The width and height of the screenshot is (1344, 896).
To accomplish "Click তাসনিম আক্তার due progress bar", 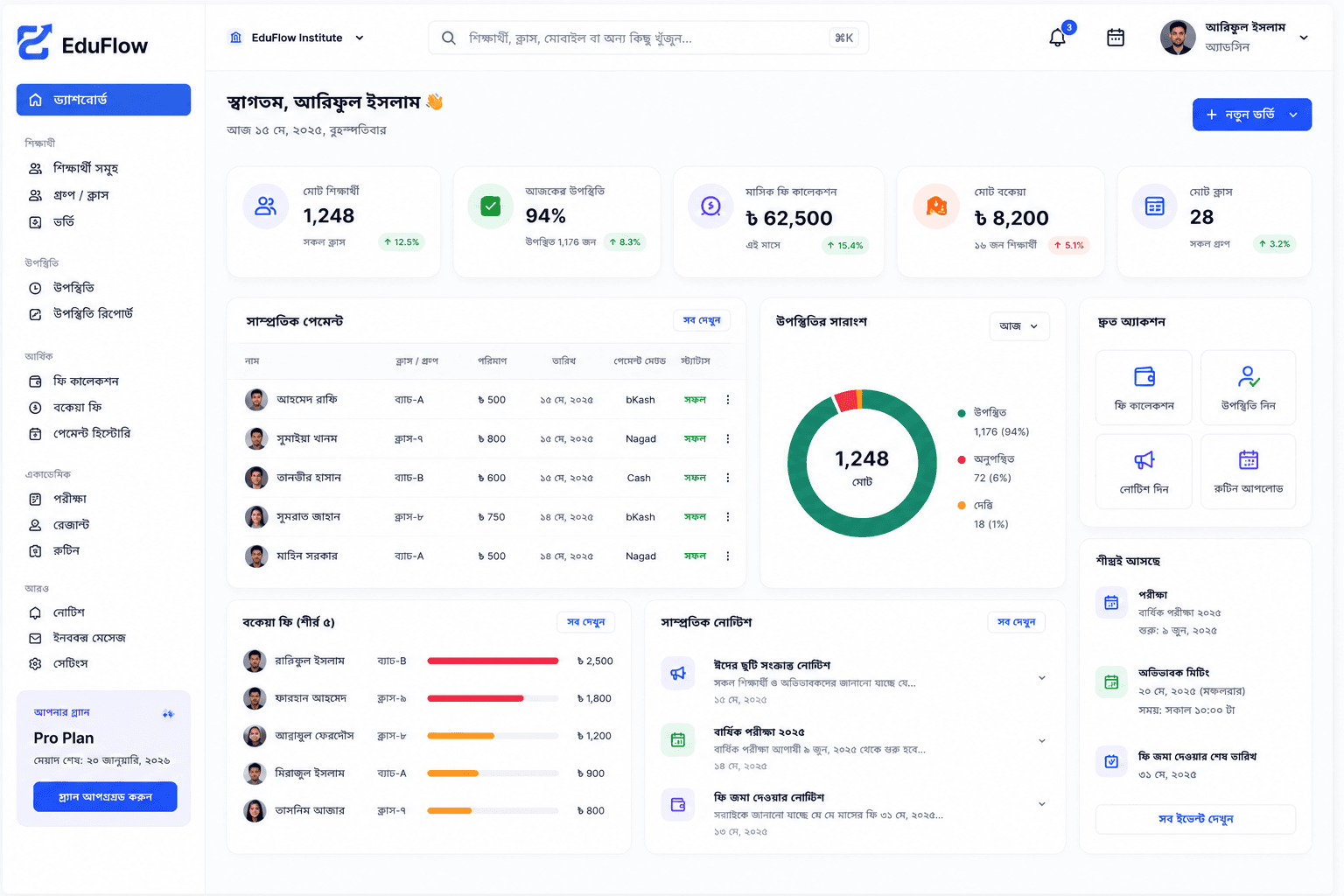I will [493, 811].
